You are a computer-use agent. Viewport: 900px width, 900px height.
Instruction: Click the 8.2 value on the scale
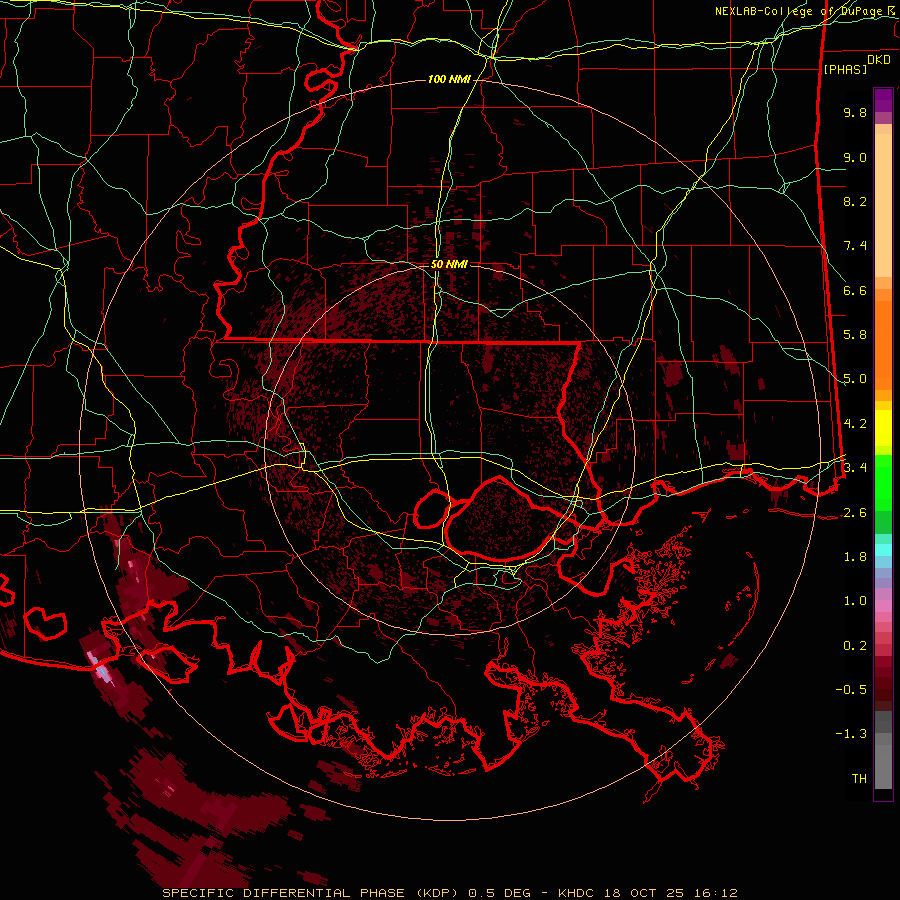click(x=855, y=201)
